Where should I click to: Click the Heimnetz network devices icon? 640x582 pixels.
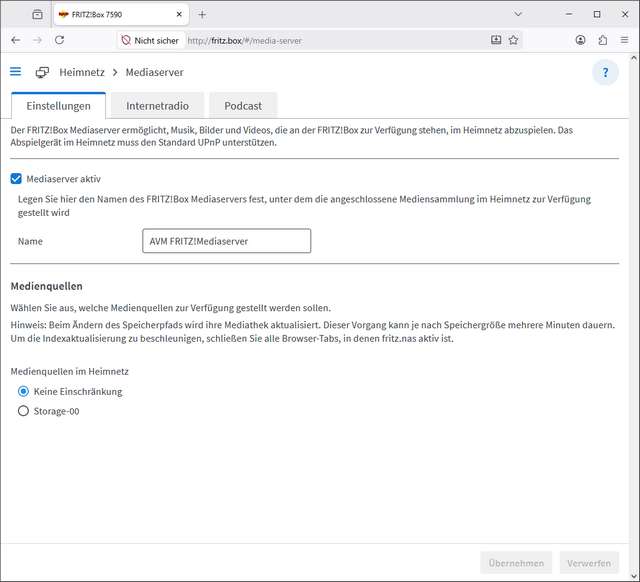pos(42,72)
